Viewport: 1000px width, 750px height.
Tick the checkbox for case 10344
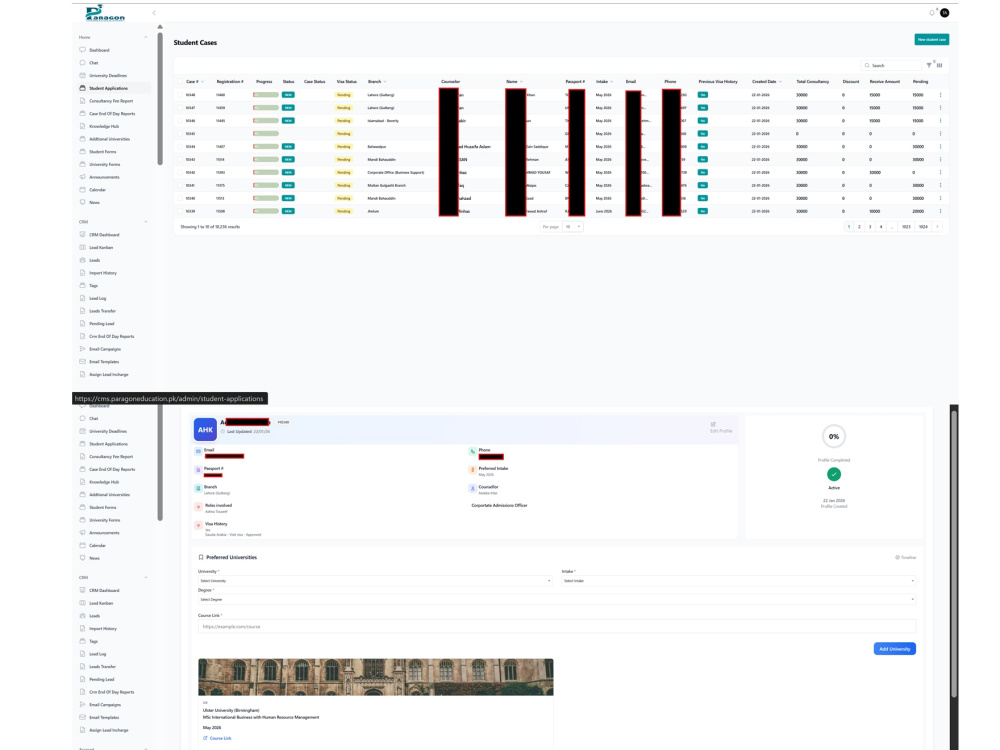pyautogui.click(x=180, y=147)
